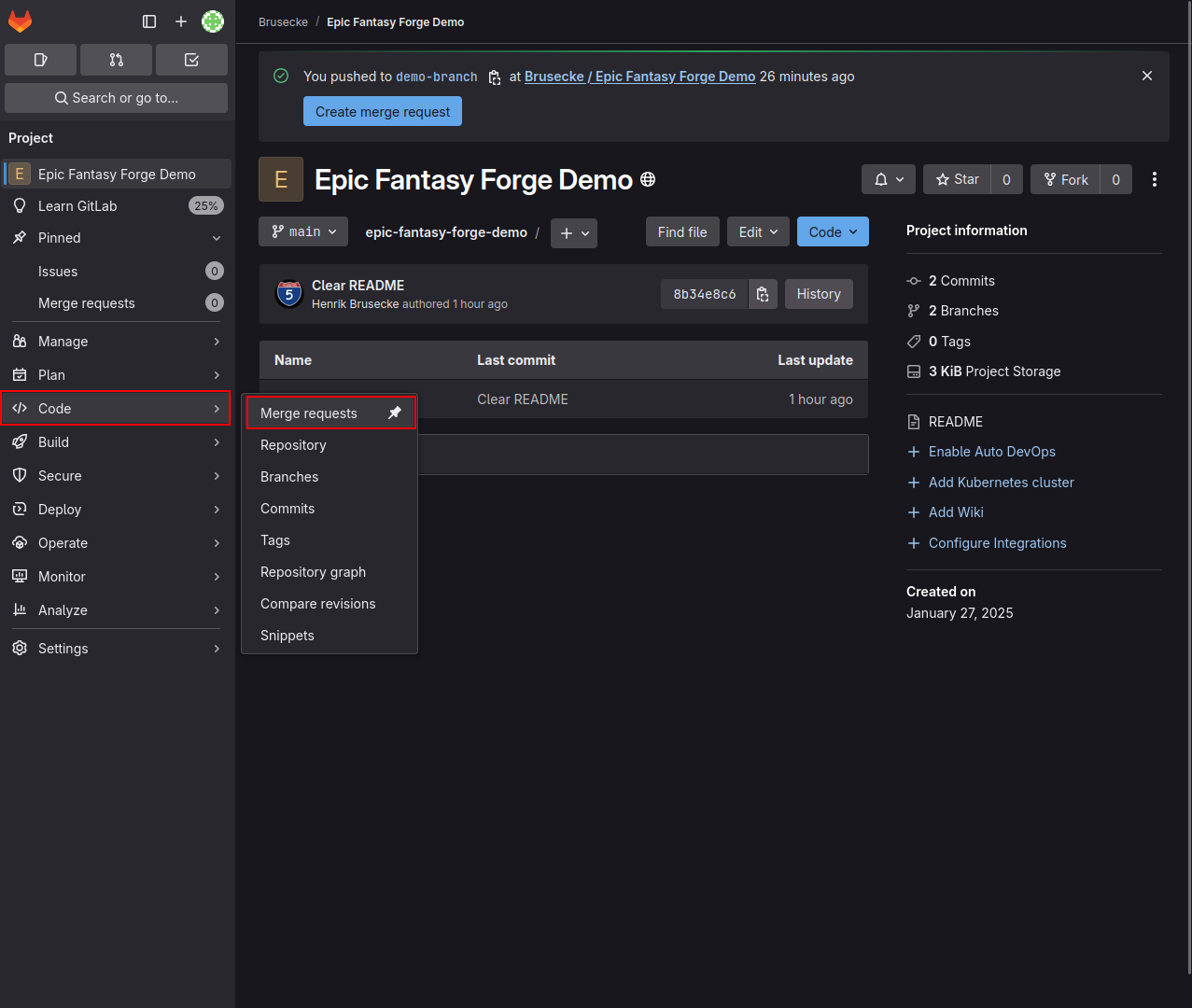Screen dimensions: 1192x1008
Task: Click the Code sidebar section
Action: 117,409
